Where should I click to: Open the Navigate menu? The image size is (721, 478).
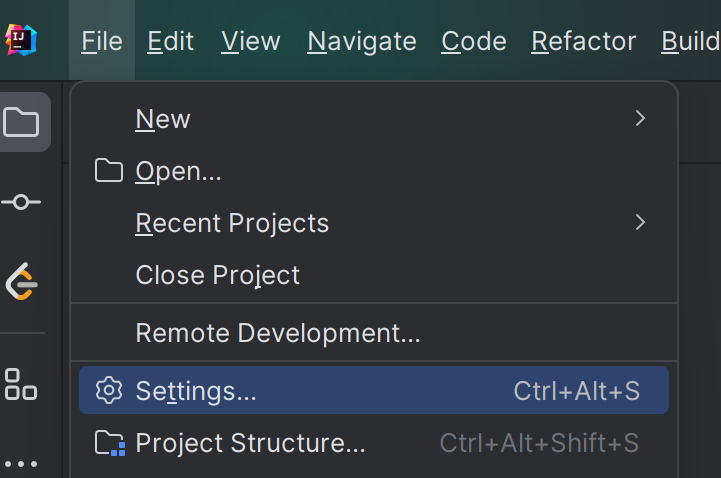pyautogui.click(x=362, y=41)
